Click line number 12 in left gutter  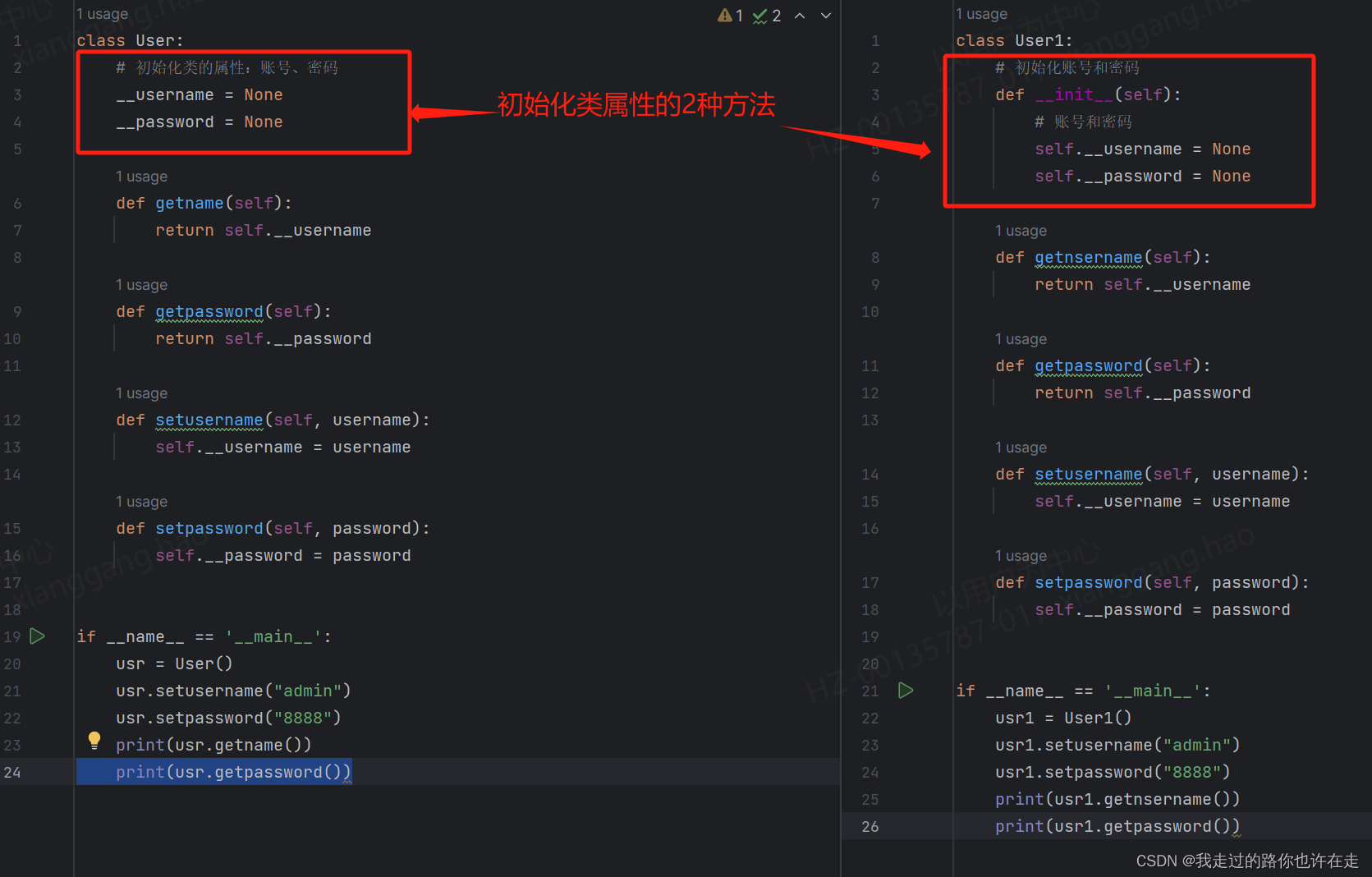point(12,420)
